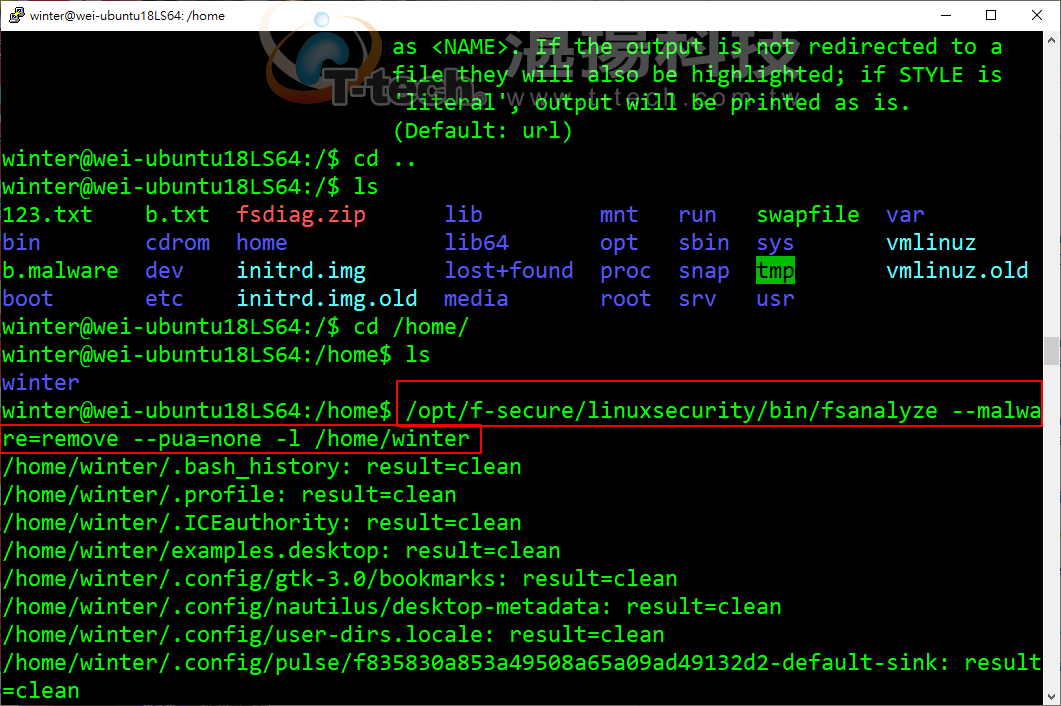Screen dimensions: 1061x706
Task: Click the 'vmlinuz.old' entry
Action: [957, 271]
